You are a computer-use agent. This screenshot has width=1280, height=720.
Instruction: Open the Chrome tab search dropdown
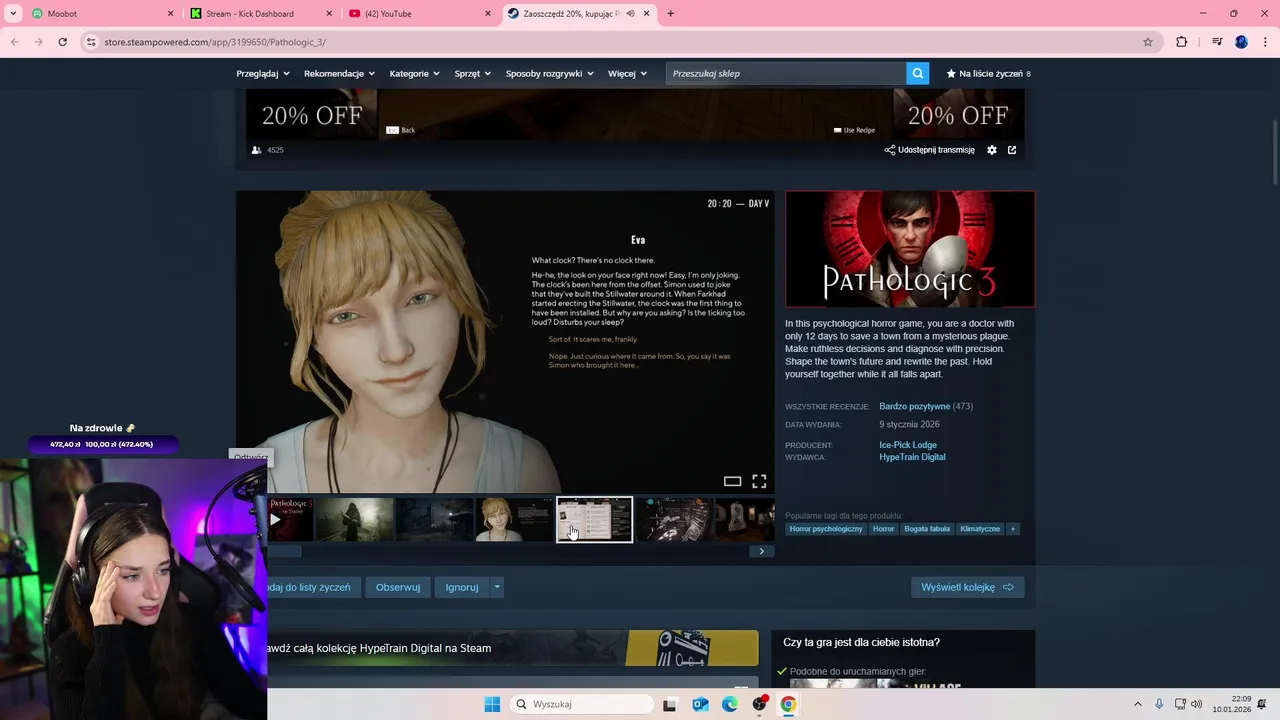click(13, 14)
